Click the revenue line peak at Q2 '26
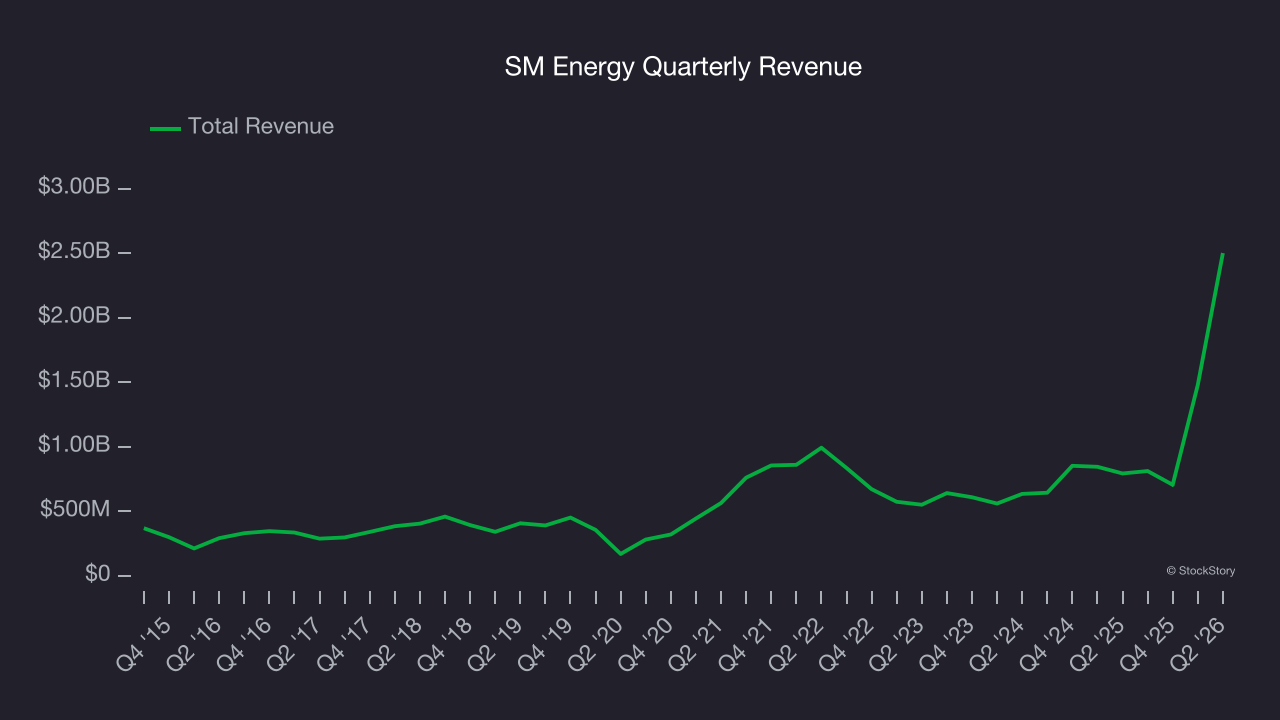The image size is (1280, 720). [x=1222, y=254]
